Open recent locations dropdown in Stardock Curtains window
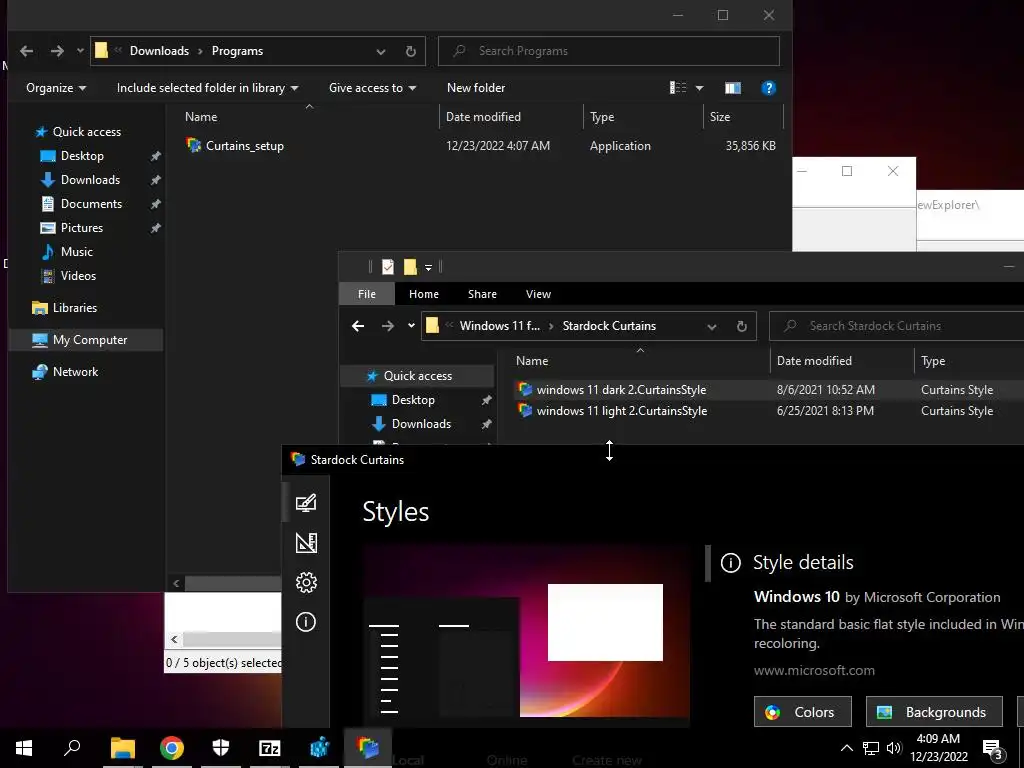Image resolution: width=1024 pixels, height=768 pixels. click(x=411, y=326)
